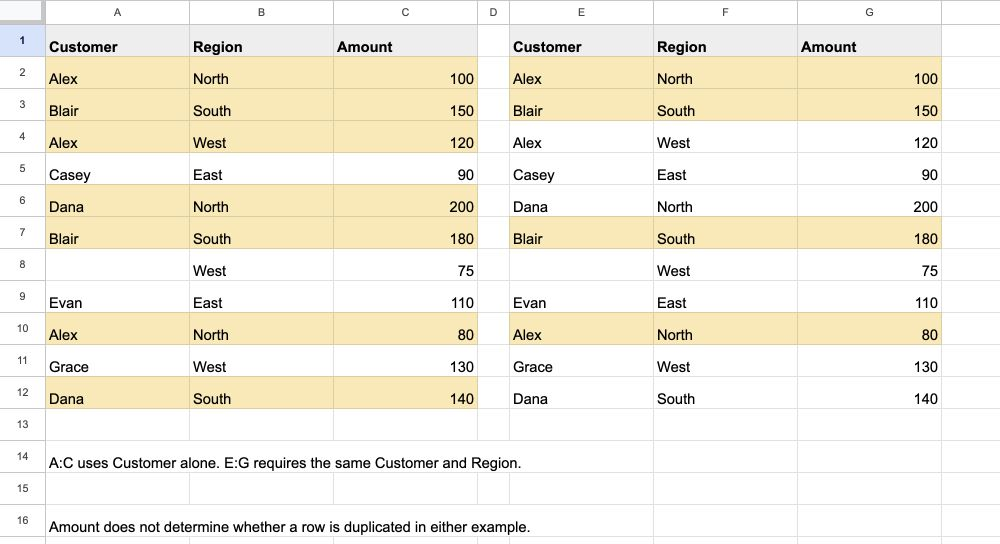The height and width of the screenshot is (544, 1000).
Task: Select column B header
Action: [x=261, y=12]
